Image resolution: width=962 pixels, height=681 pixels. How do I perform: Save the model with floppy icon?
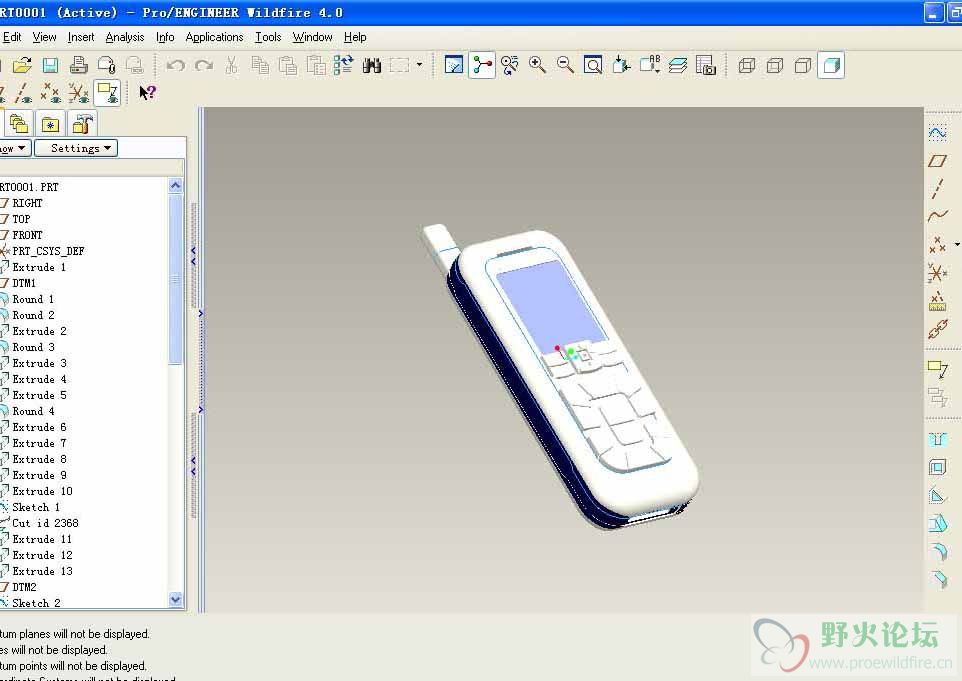click(x=50, y=65)
